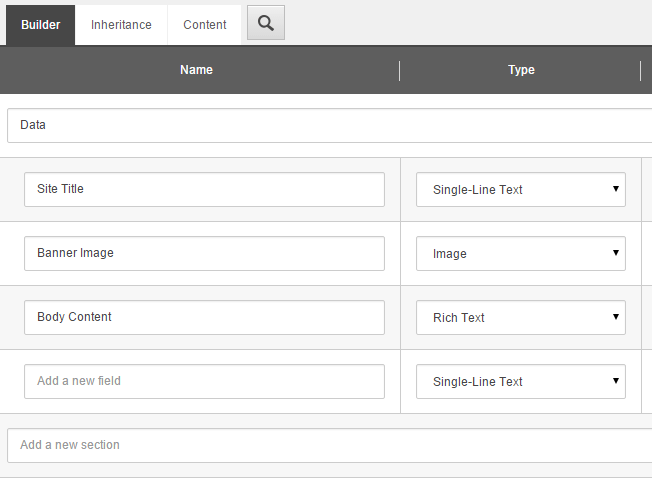
Task: Click the Add a new field input
Action: (204, 382)
